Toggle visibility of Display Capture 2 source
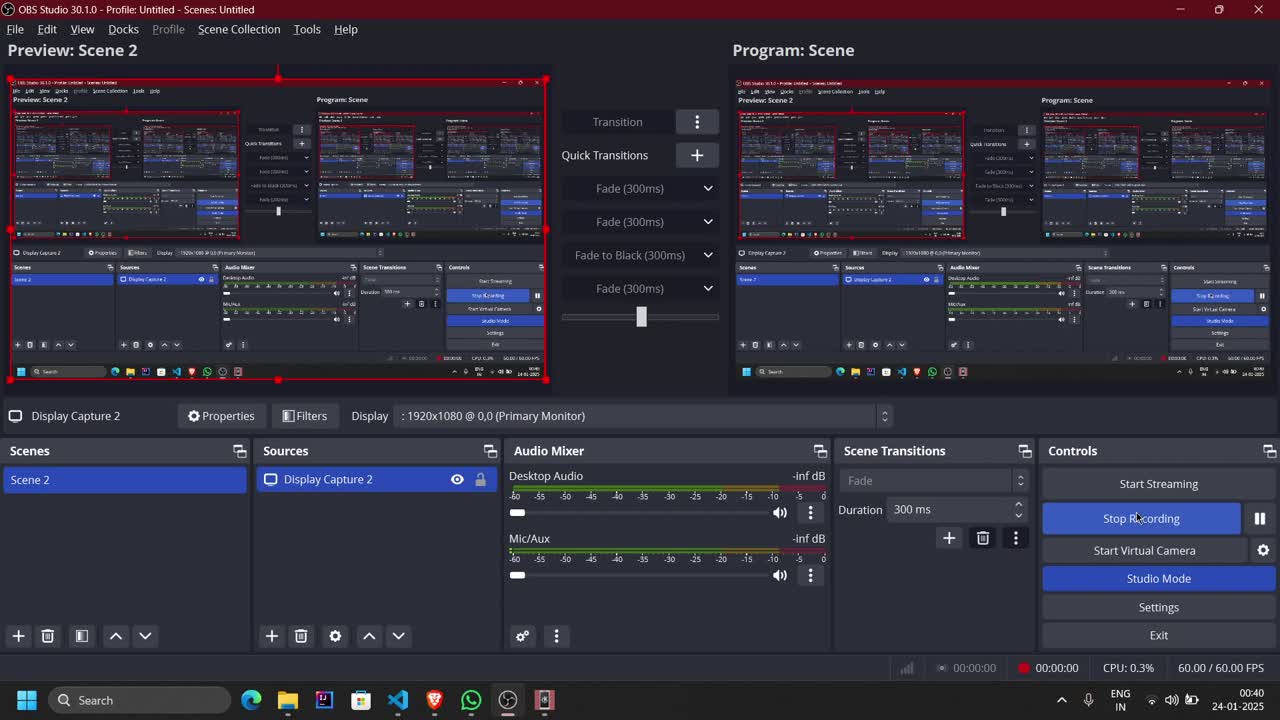The height and width of the screenshot is (720, 1280). click(457, 480)
